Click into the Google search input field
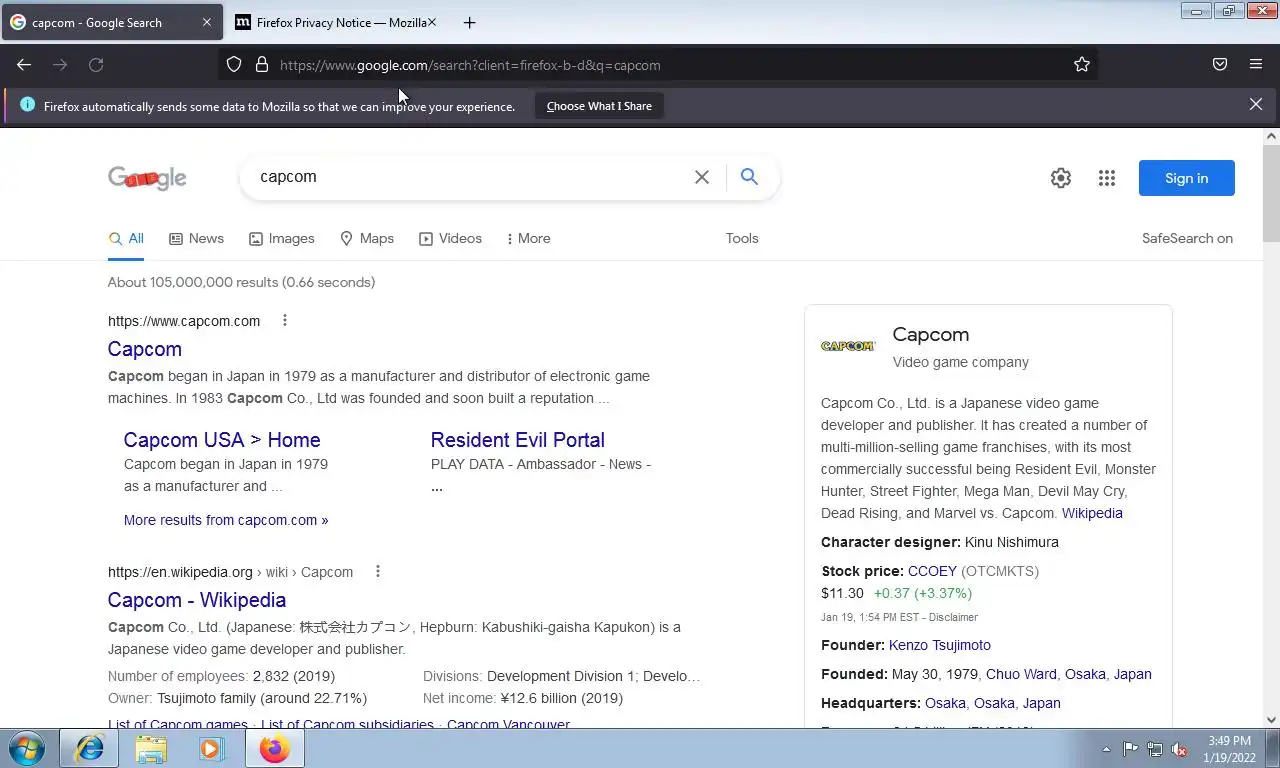This screenshot has width=1280, height=768. point(470,177)
